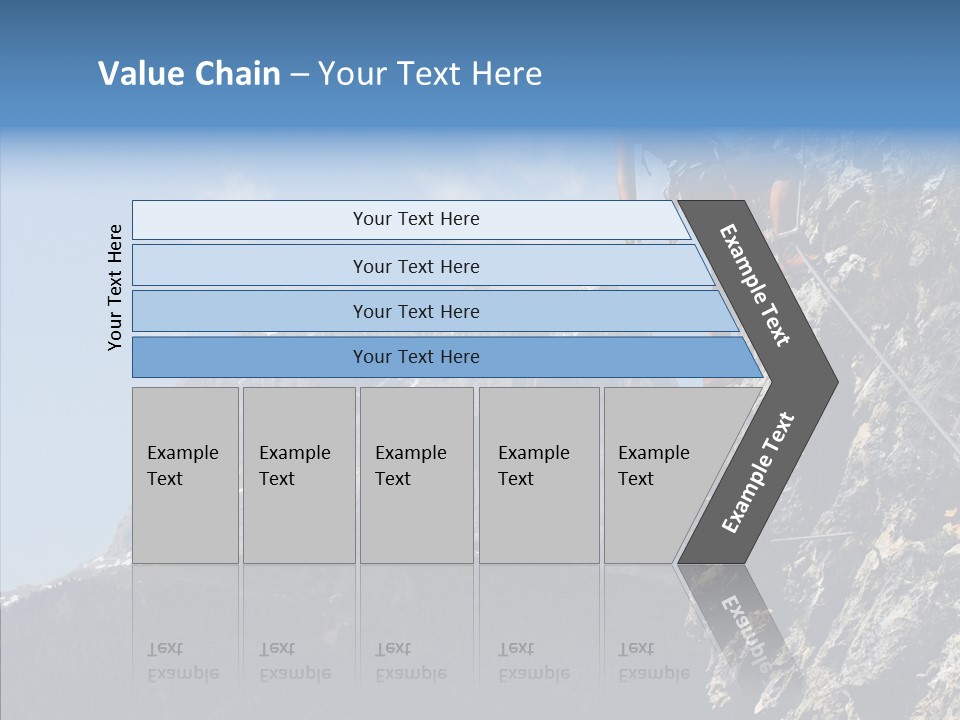960x720 pixels.
Task: Select the vertical rotated "Your Text Here" label
Action: point(116,287)
